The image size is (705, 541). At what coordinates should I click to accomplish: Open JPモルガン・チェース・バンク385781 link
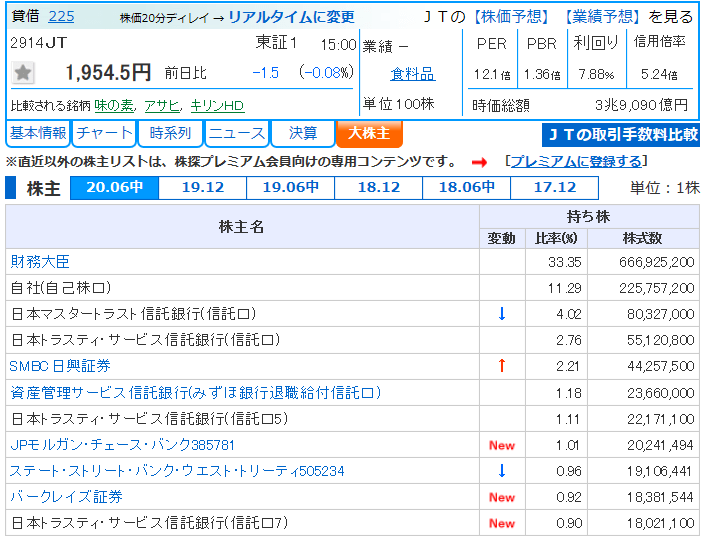click(122, 445)
